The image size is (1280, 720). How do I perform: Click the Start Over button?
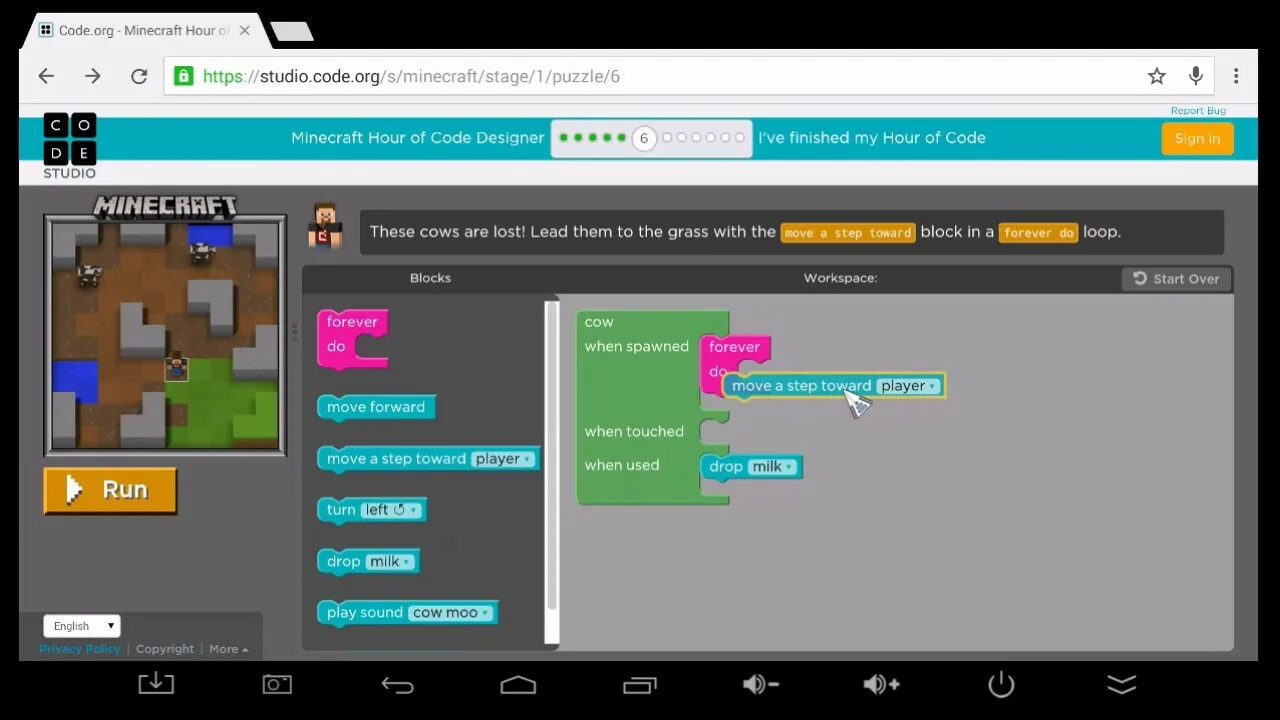coord(1176,279)
